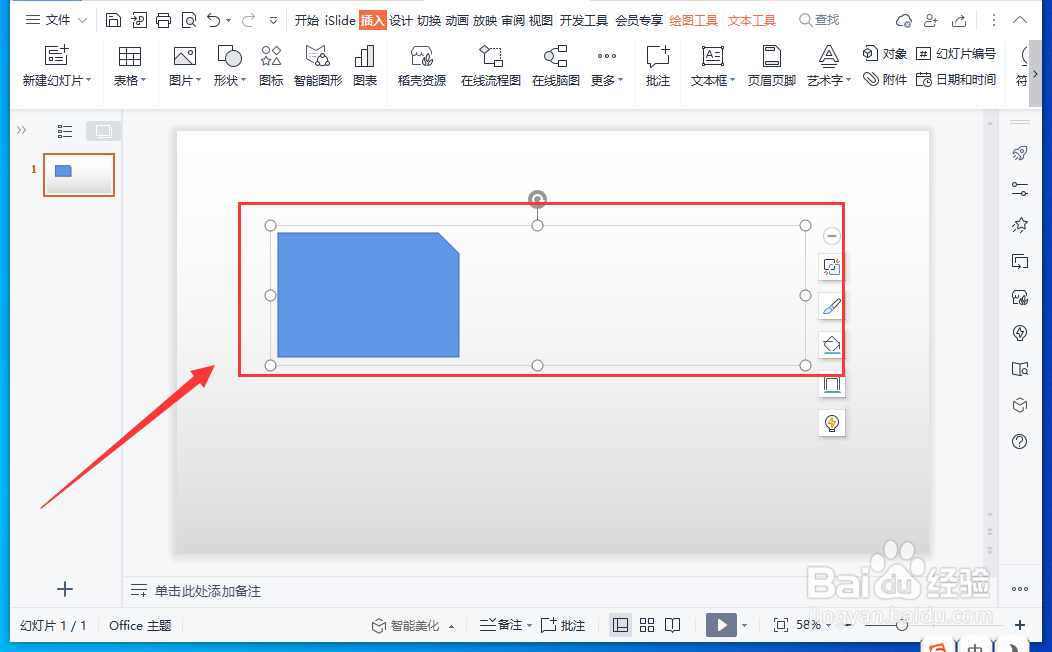This screenshot has width=1052, height=652.
Task: Click the blue snipped-corner shape
Action: (368, 295)
